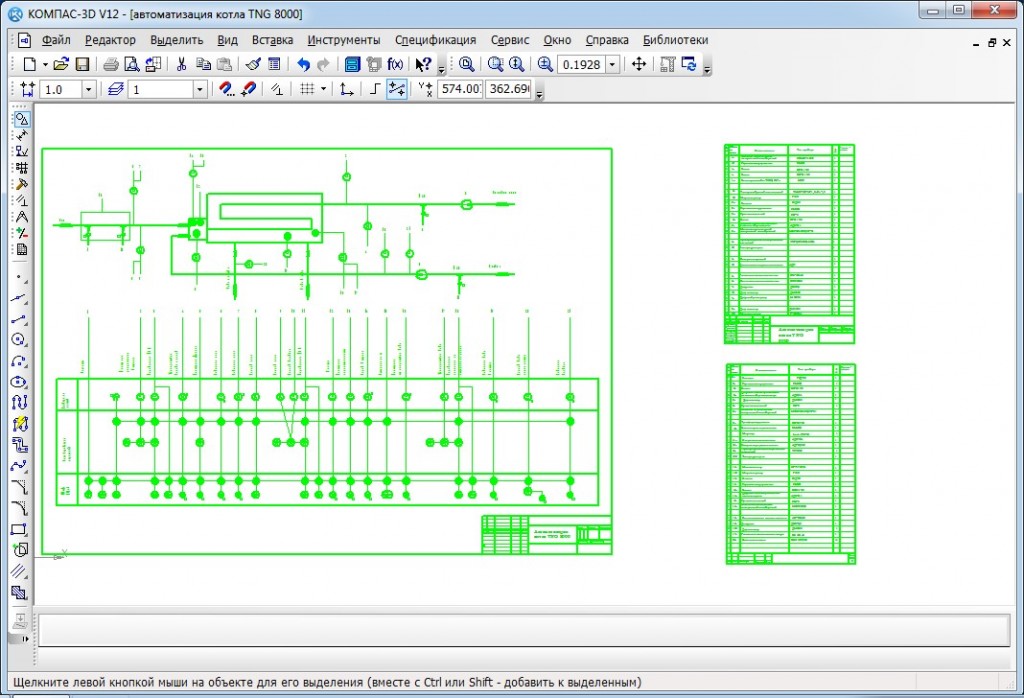The image size is (1024, 698).
Task: Select the Ellipse drawing tool
Action: (20, 382)
